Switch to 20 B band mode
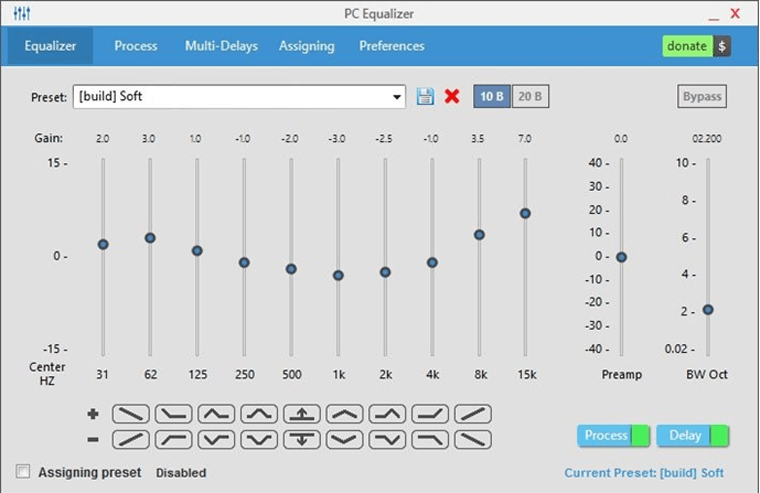This screenshot has height=493, width=760. click(x=530, y=97)
